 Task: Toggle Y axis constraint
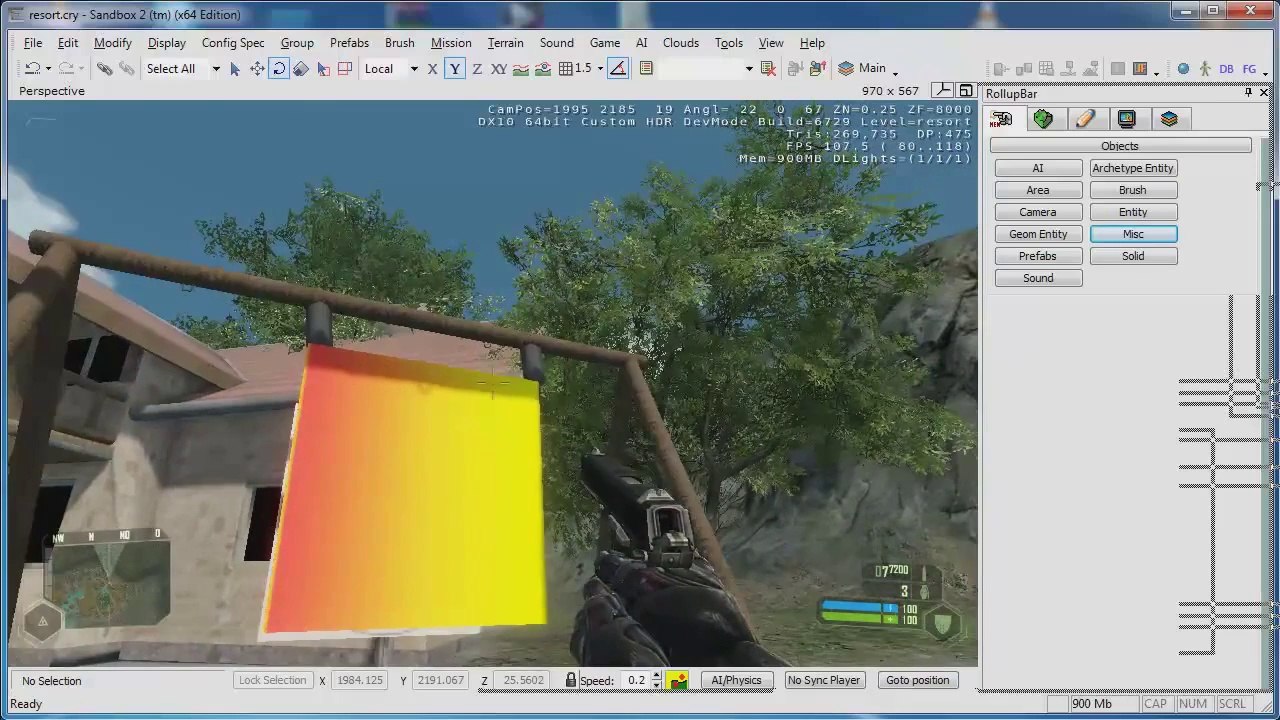coord(455,69)
